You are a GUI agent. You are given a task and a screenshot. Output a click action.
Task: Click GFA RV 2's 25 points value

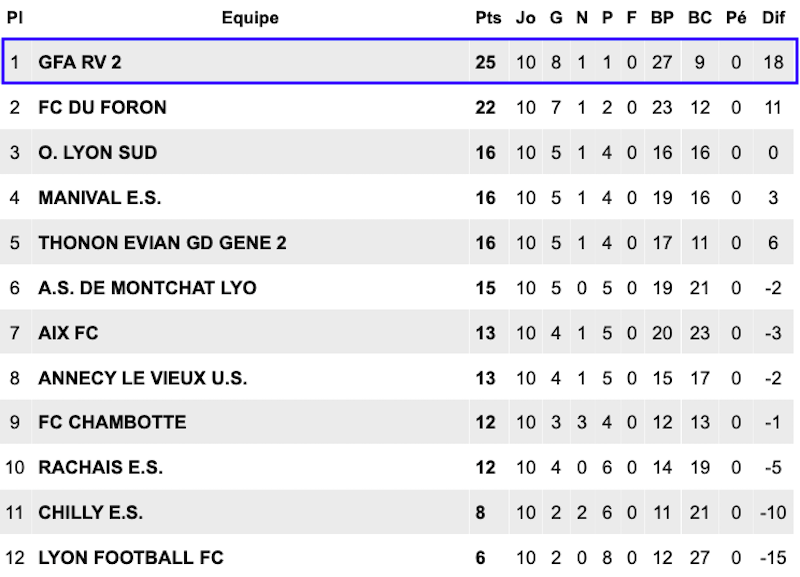[485, 62]
